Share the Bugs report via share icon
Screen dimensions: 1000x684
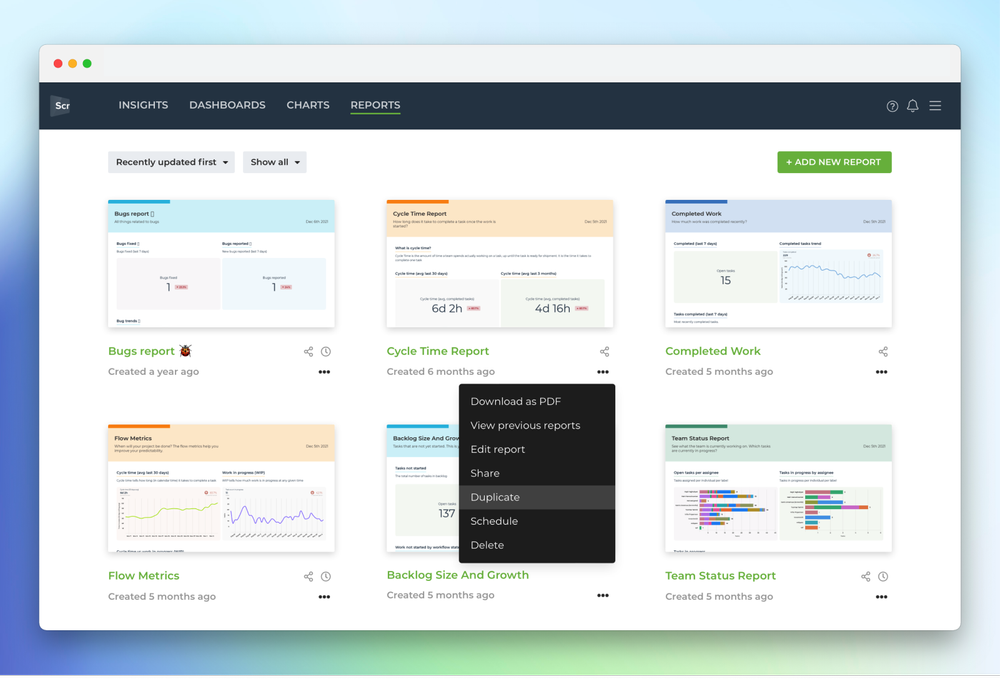[308, 352]
